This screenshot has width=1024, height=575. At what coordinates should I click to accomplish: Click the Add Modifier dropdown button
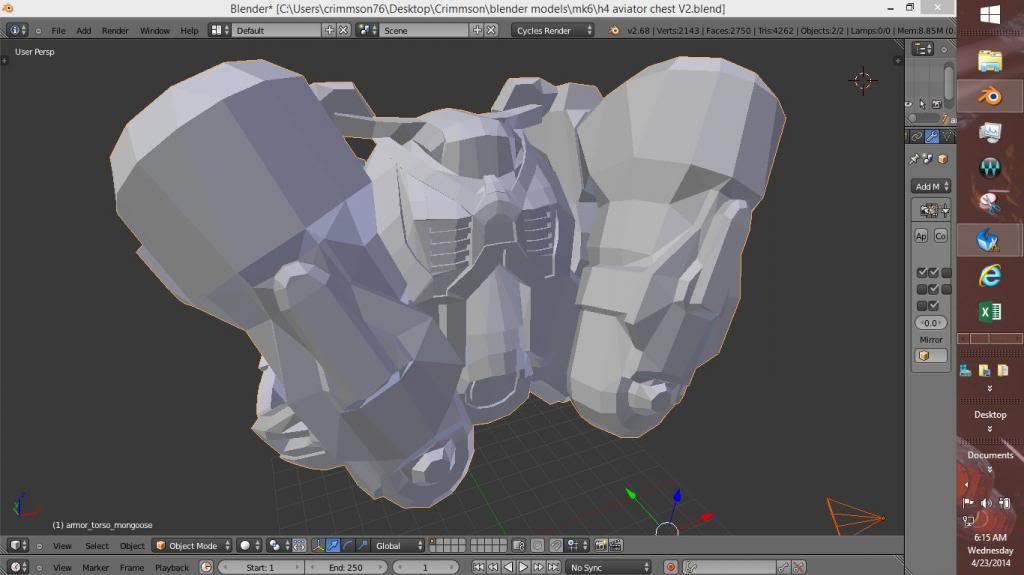(930, 186)
